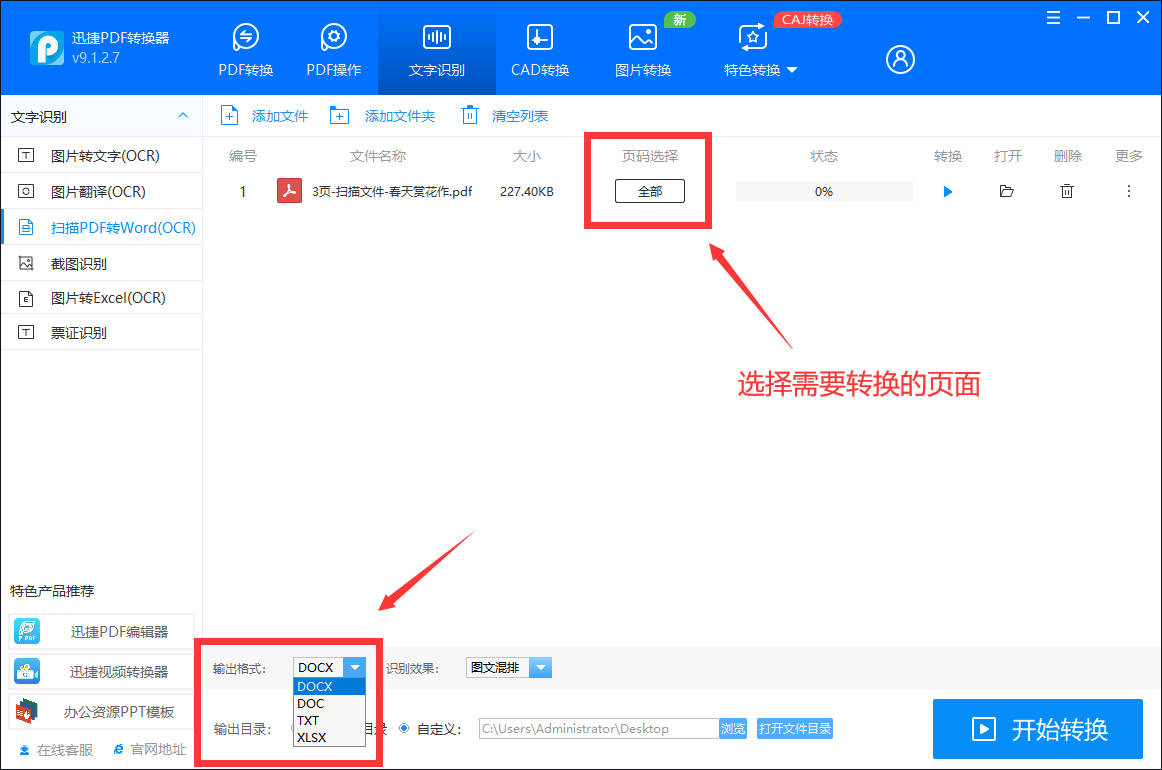Click the 全部 page selection button

pyautogui.click(x=650, y=191)
